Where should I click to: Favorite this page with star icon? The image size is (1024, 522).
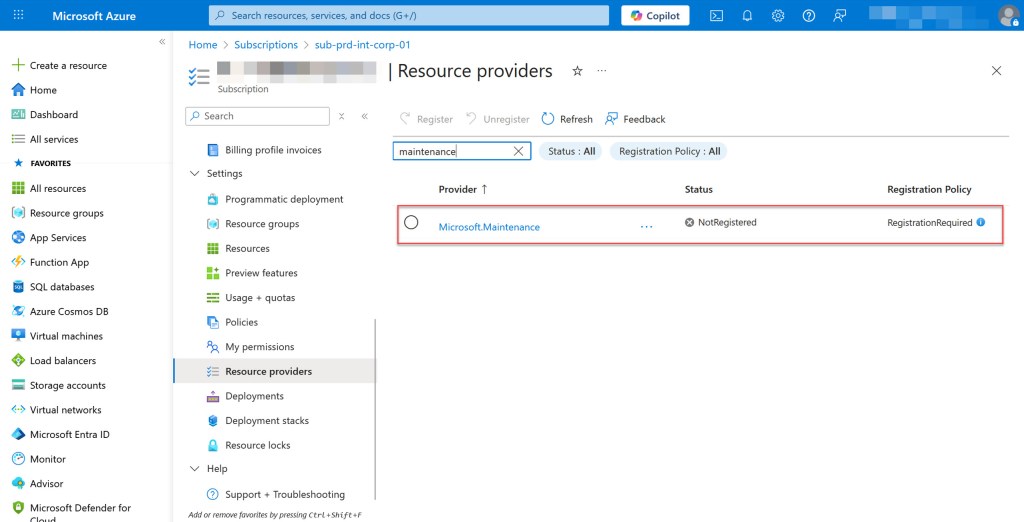click(x=577, y=71)
